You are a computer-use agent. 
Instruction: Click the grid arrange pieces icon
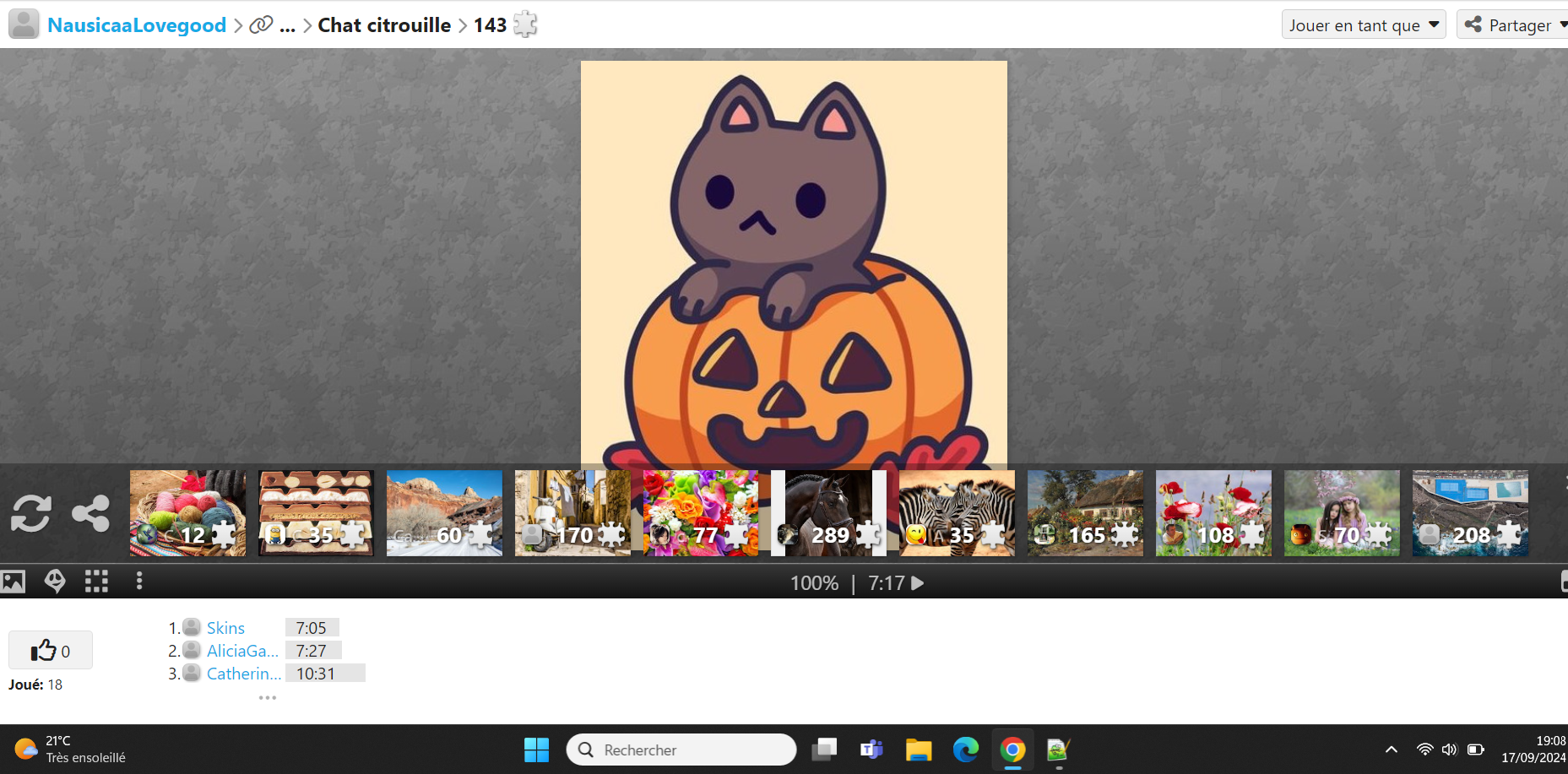(96, 582)
